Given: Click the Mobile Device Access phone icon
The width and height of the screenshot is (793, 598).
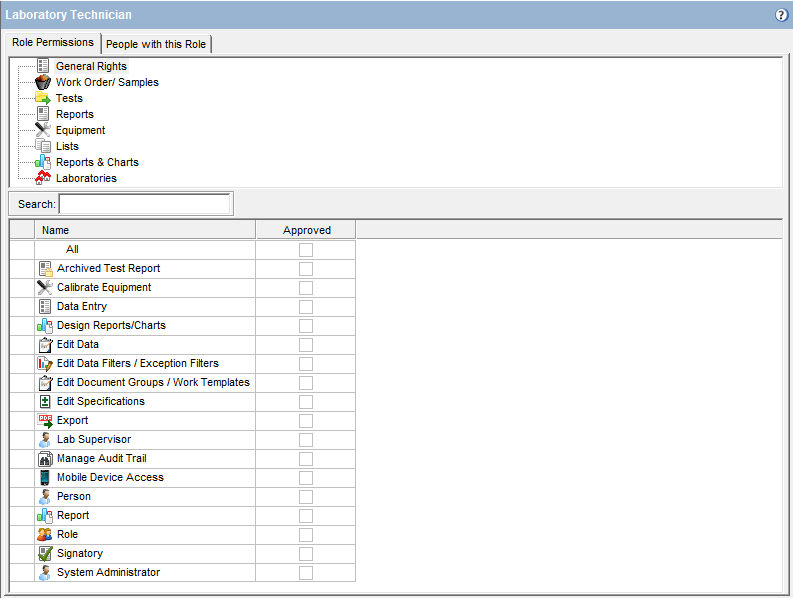Looking at the screenshot, I should (44, 478).
